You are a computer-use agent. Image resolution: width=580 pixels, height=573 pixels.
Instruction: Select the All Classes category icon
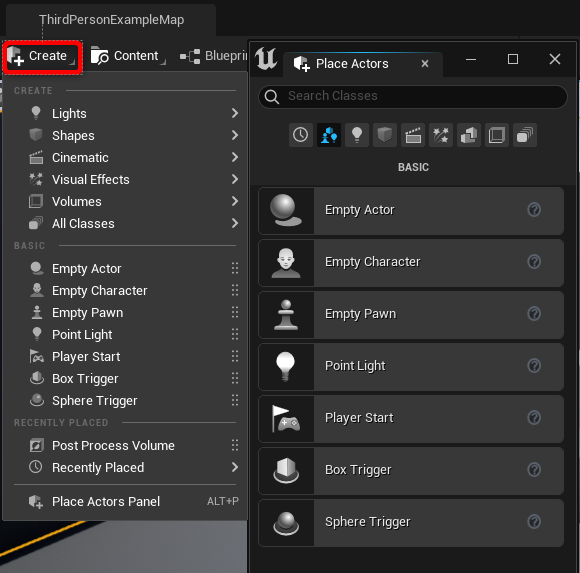(525, 135)
